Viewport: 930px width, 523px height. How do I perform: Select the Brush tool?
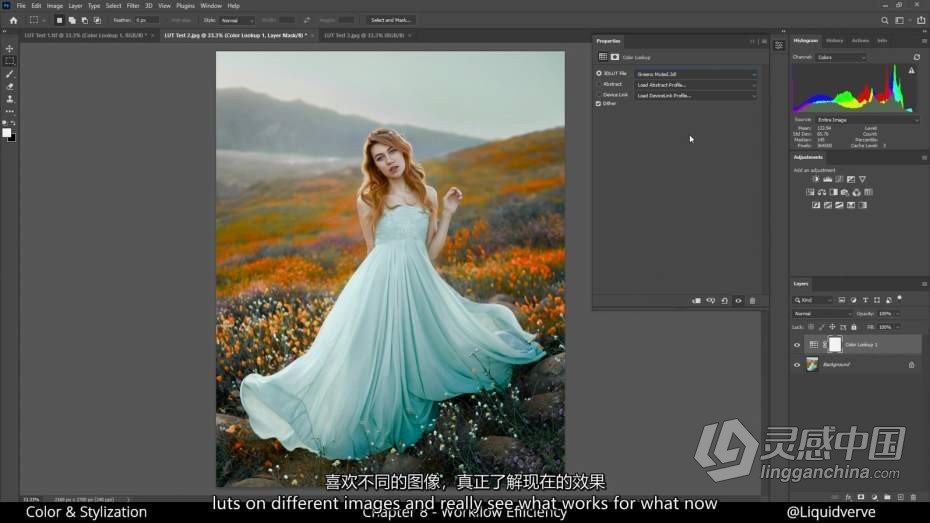(x=9, y=74)
